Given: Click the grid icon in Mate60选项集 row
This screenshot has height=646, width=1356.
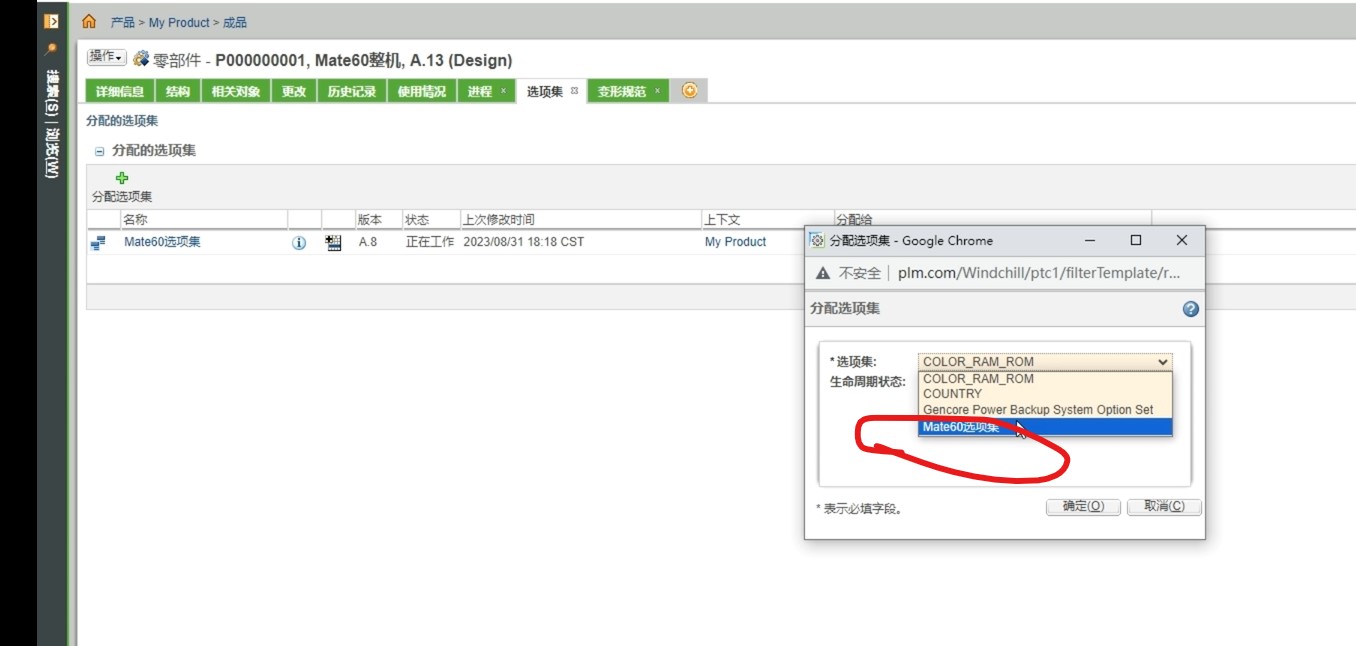Looking at the screenshot, I should 334,242.
